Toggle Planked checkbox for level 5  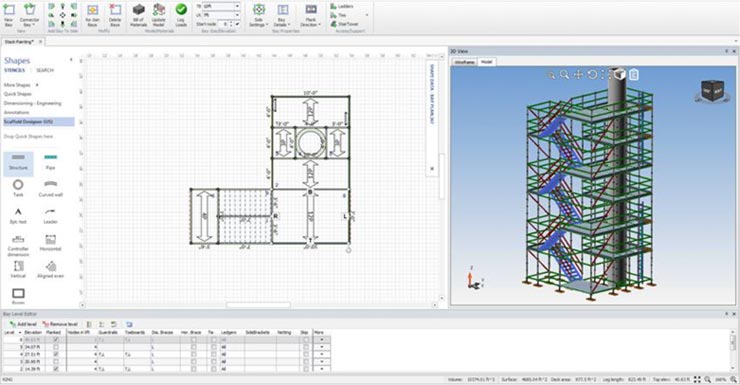pyautogui.click(x=56, y=347)
